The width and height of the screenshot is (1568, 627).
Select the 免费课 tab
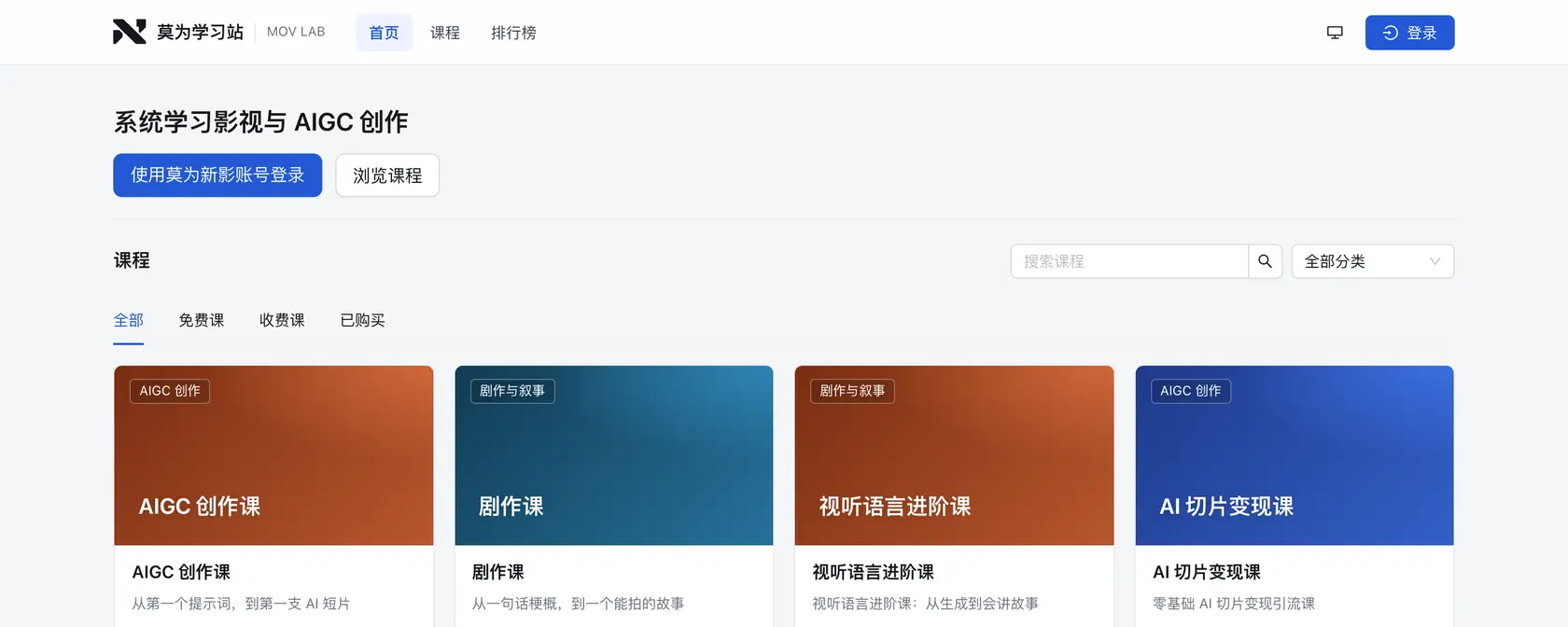202,320
